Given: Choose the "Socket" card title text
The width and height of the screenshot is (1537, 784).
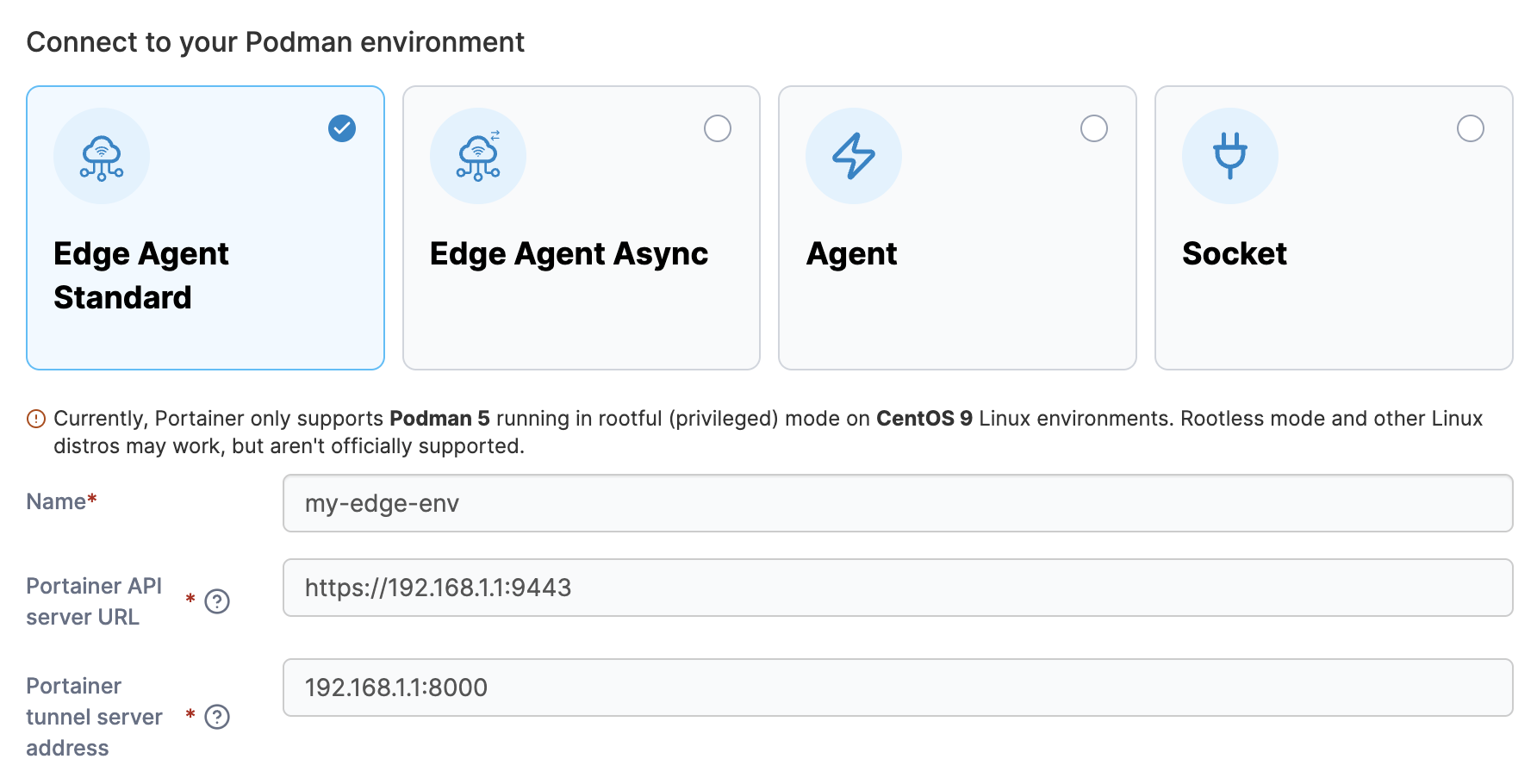Looking at the screenshot, I should pos(1234,254).
